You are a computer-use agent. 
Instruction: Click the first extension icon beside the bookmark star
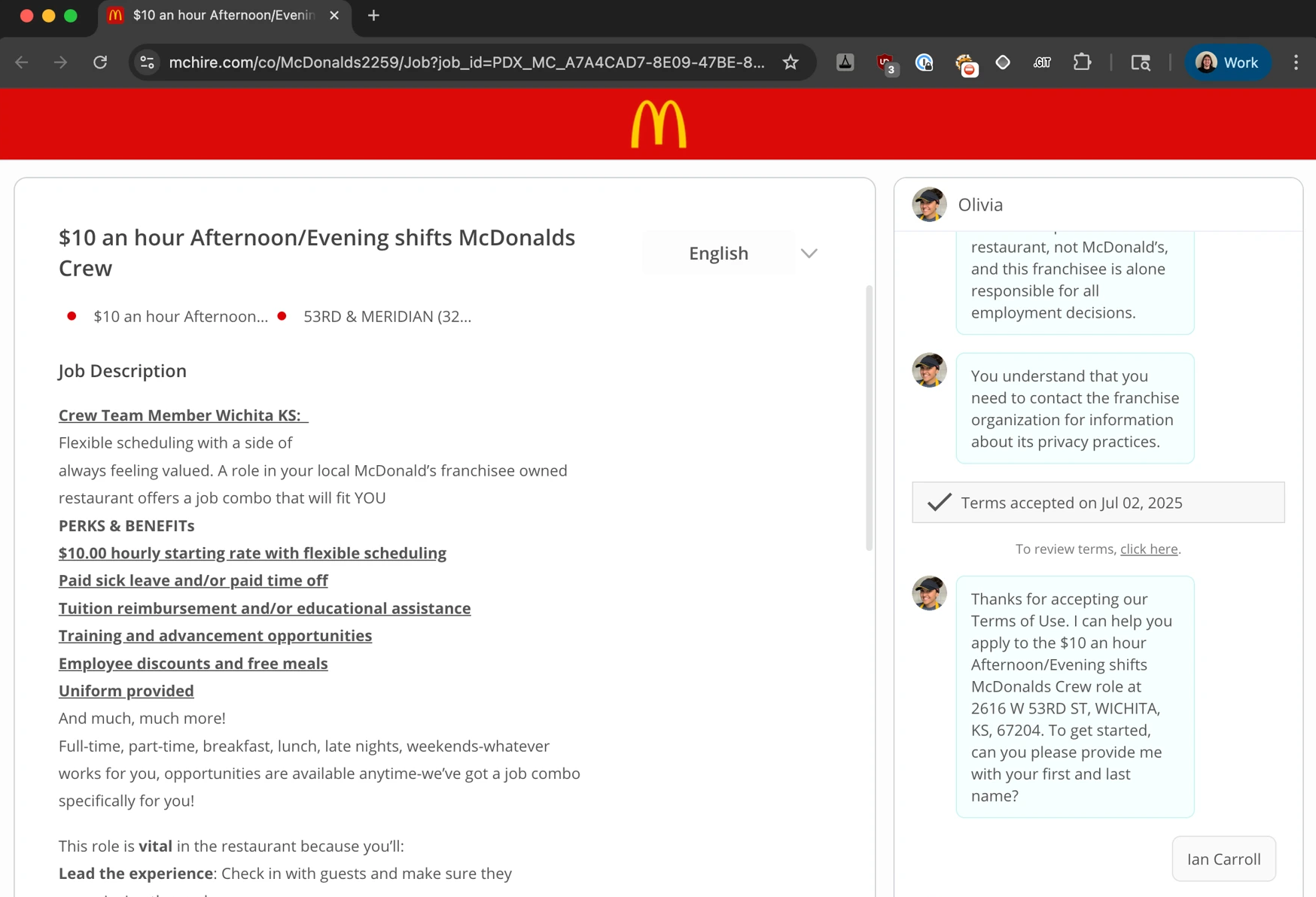tap(845, 62)
